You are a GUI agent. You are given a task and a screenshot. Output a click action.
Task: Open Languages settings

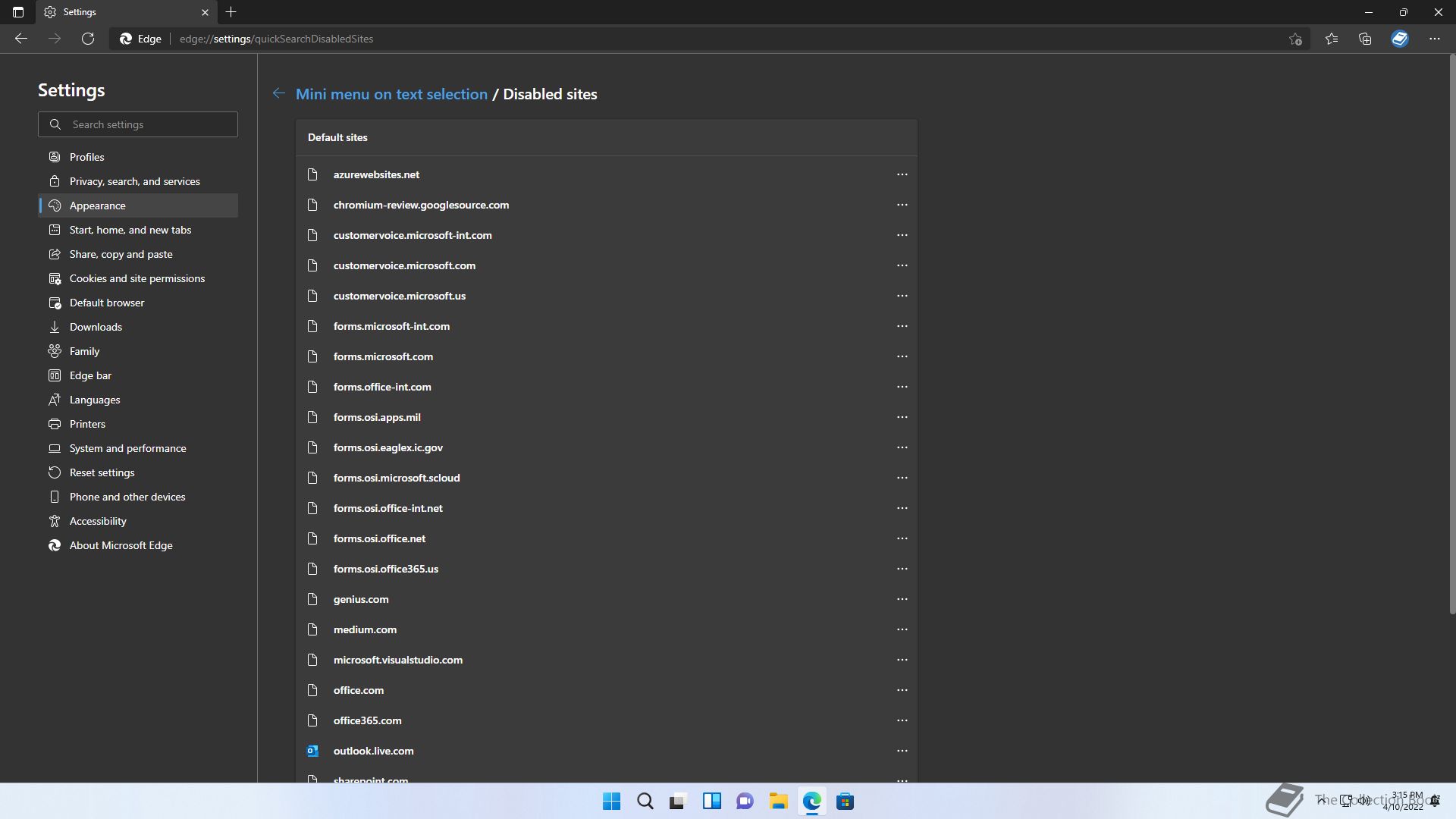[x=138, y=400]
